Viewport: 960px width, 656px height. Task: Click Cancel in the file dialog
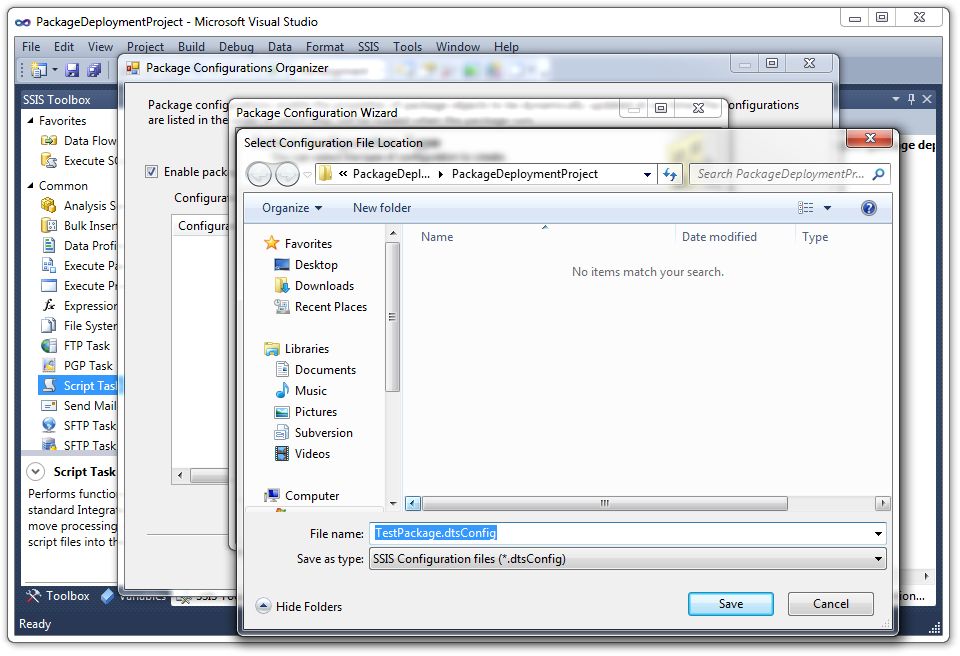pyautogui.click(x=830, y=603)
